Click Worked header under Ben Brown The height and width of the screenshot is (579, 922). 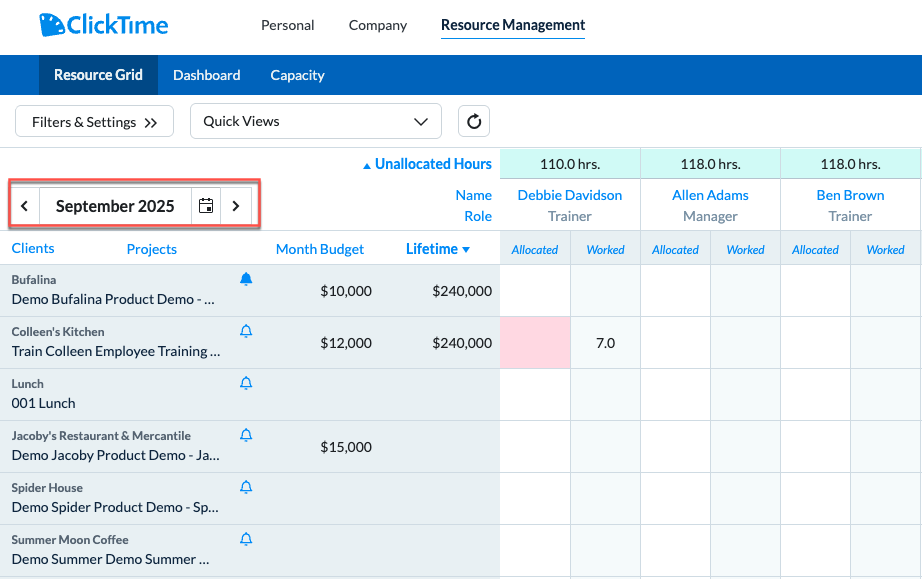tap(886, 250)
